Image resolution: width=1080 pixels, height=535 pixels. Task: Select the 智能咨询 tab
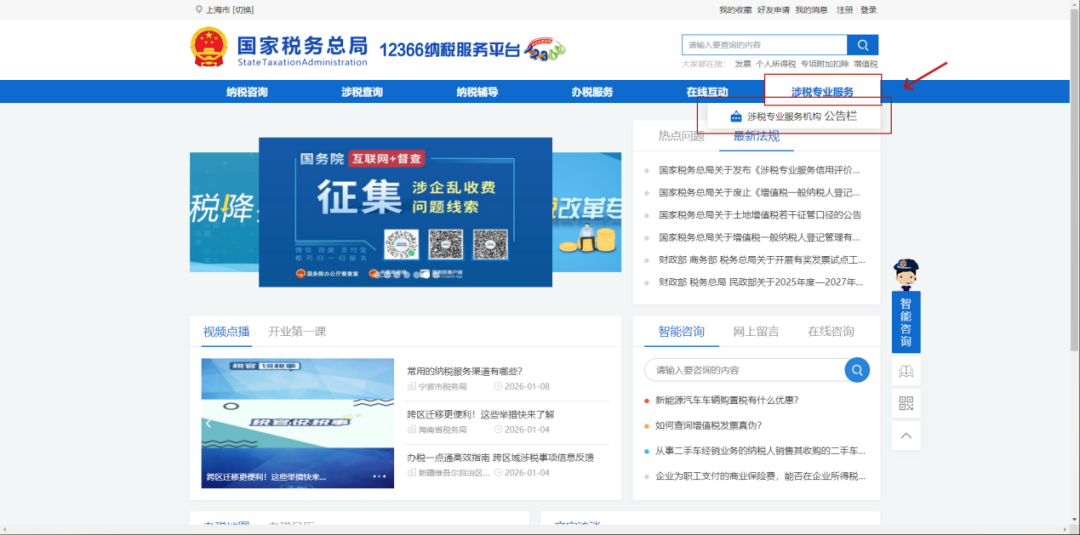point(681,331)
